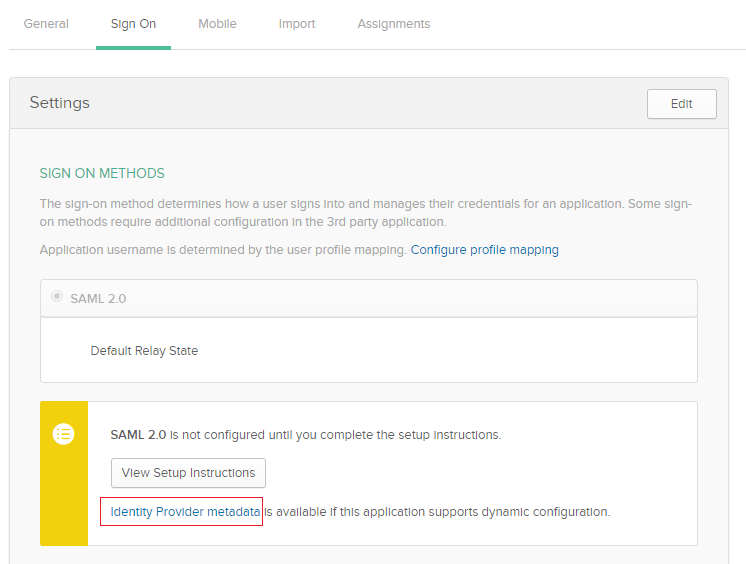This screenshot has height=564, width=746.
Task: Click the sign-on method description paragraph
Action: tap(365, 213)
